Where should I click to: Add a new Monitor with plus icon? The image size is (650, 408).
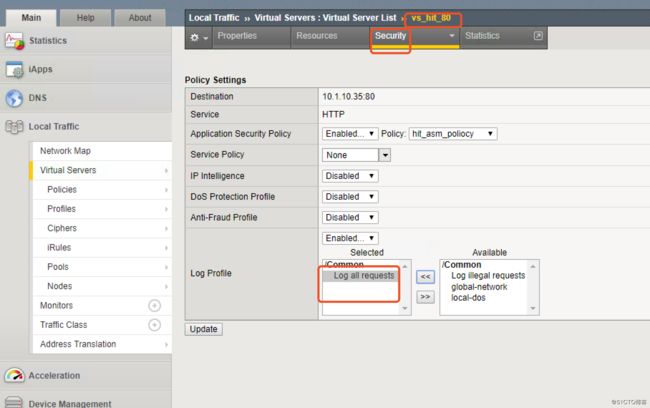[x=154, y=306]
